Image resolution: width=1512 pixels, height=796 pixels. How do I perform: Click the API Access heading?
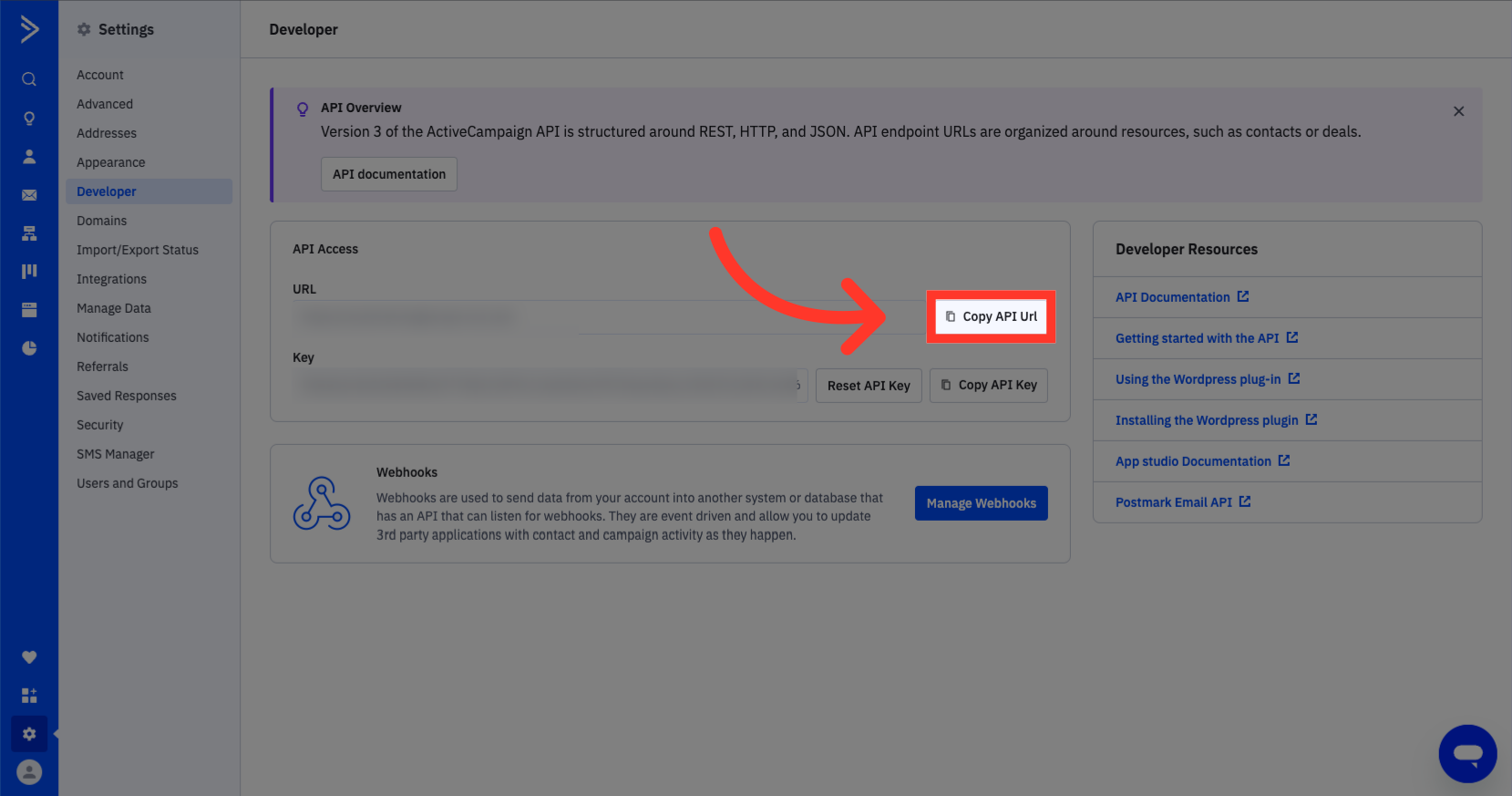(325, 249)
